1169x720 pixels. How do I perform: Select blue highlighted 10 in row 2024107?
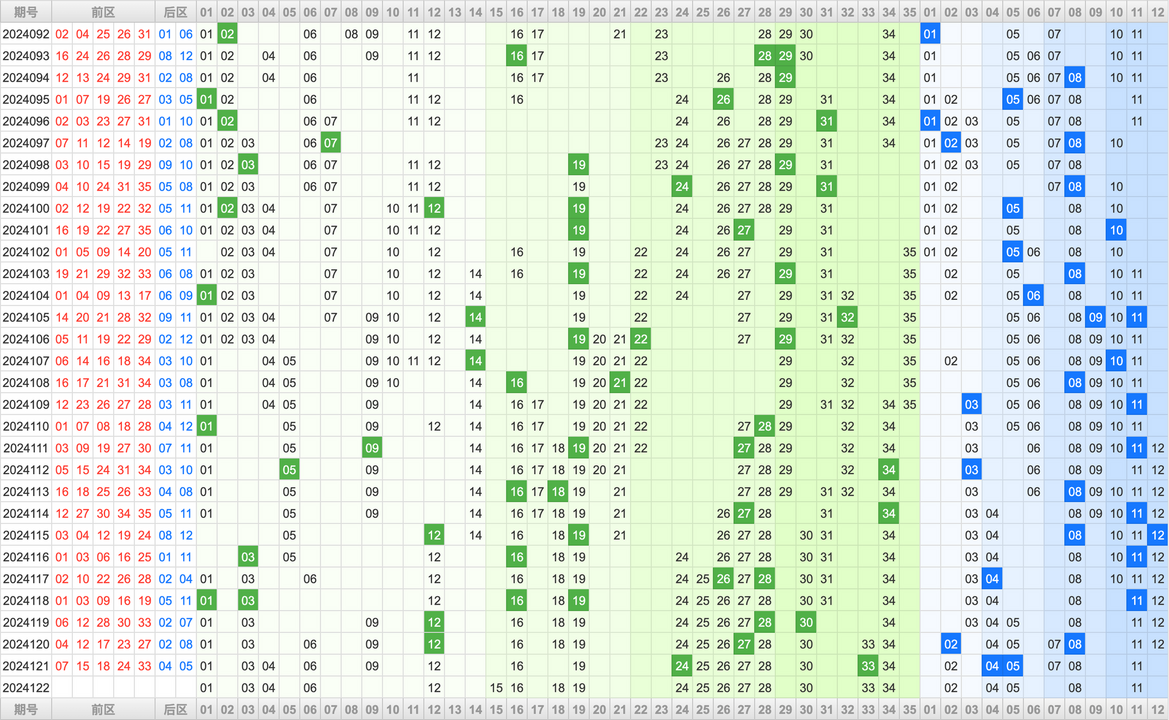(x=1116, y=361)
